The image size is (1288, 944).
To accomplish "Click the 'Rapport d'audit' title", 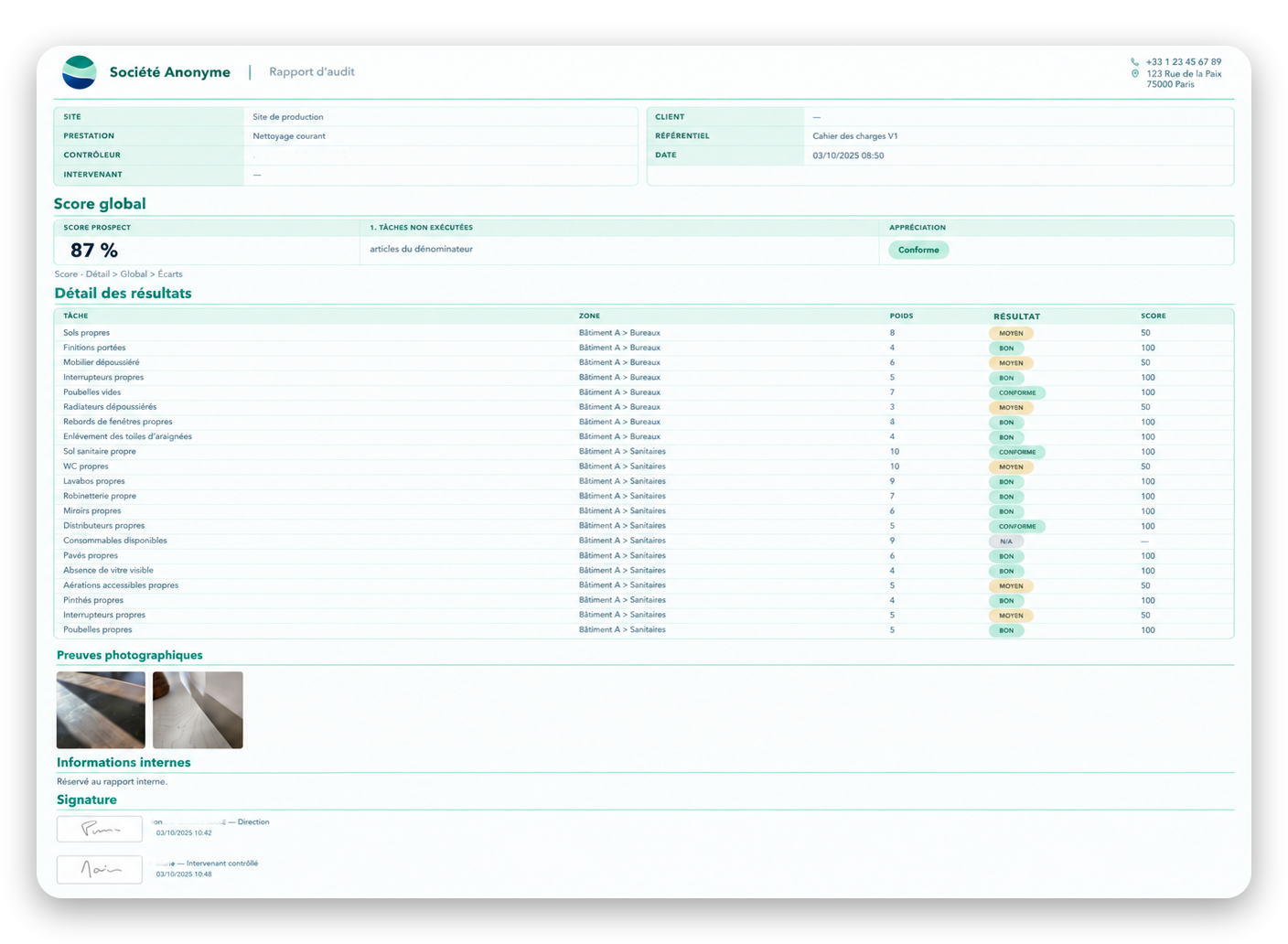I will (x=312, y=71).
